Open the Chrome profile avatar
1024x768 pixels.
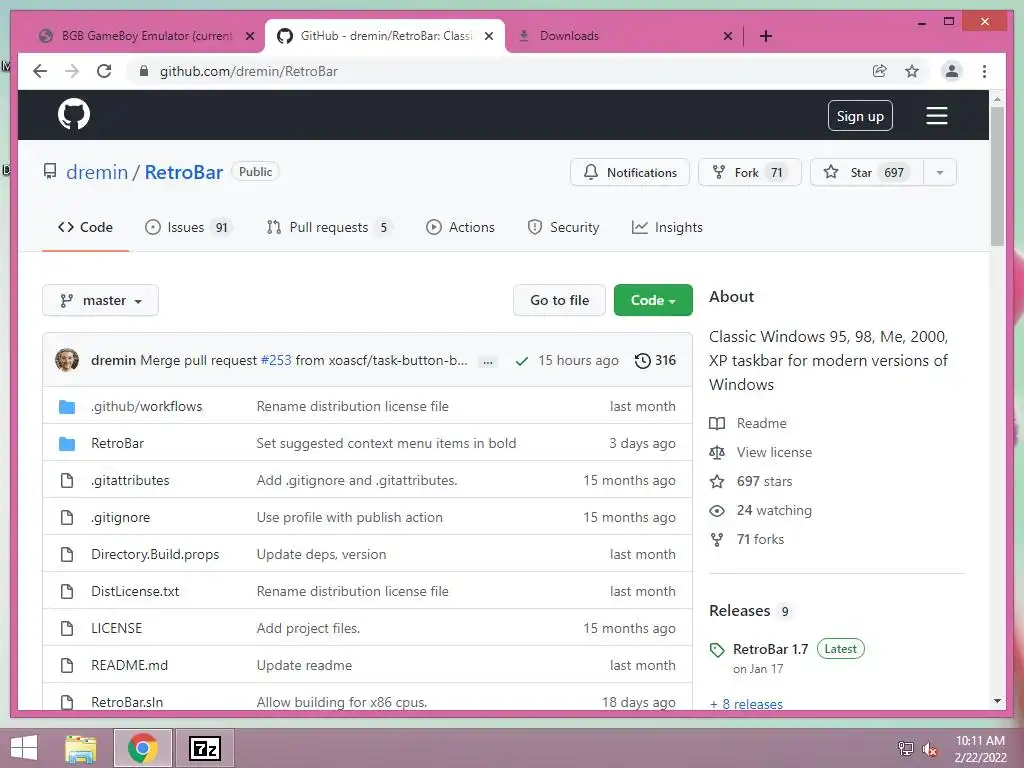point(952,71)
